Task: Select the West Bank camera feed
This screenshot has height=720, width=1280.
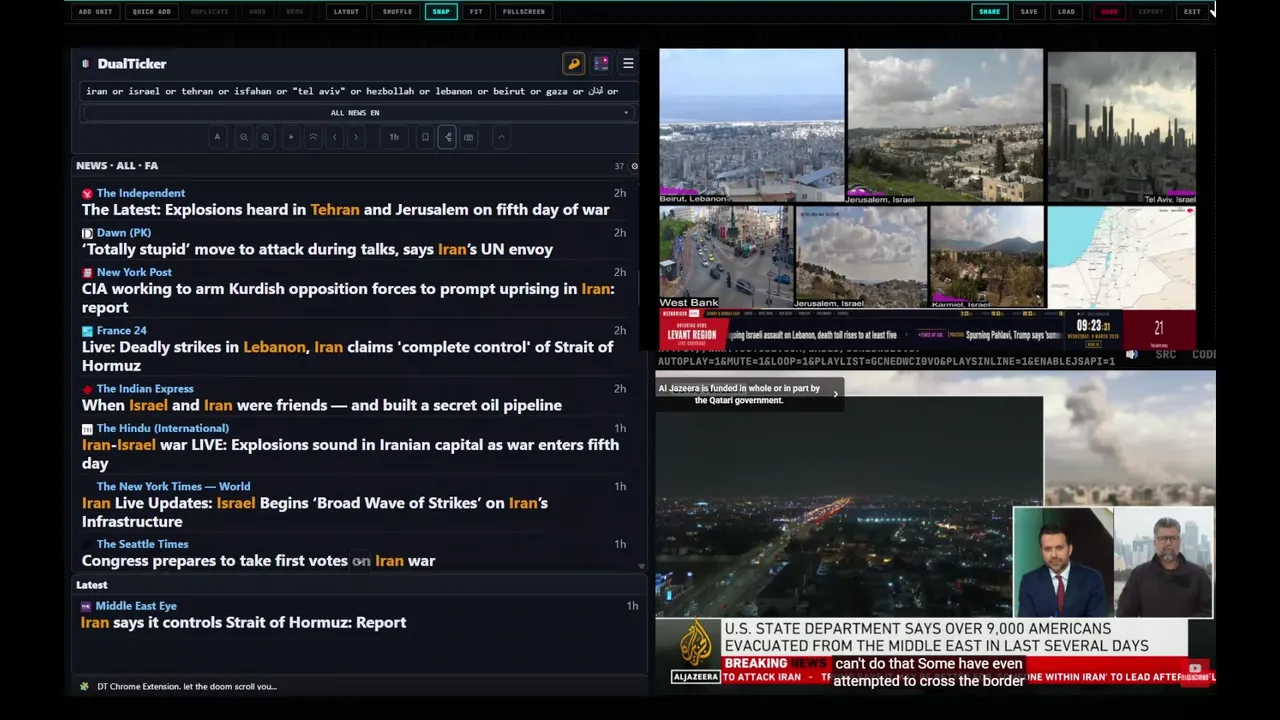Action: click(x=725, y=257)
